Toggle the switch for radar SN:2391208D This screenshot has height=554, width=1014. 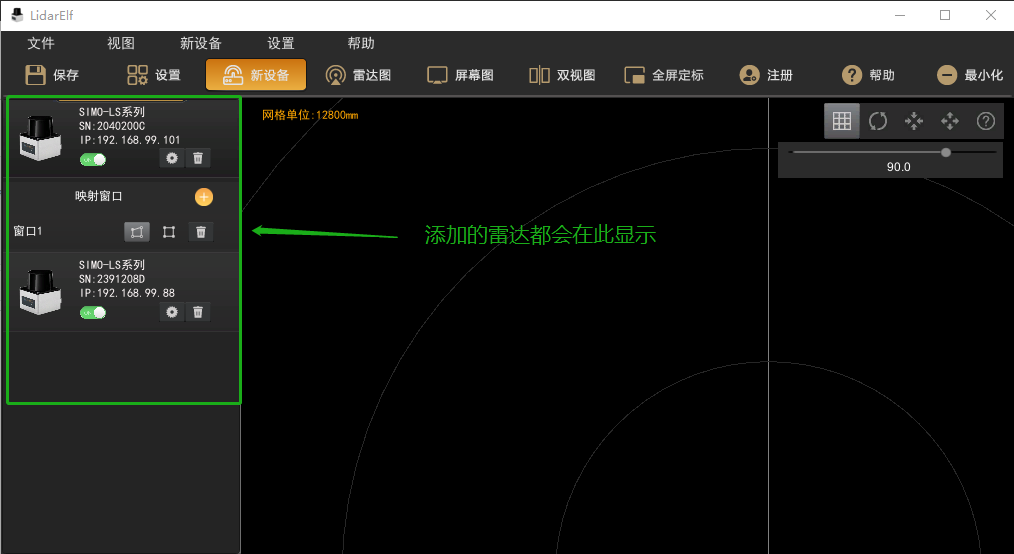click(93, 313)
